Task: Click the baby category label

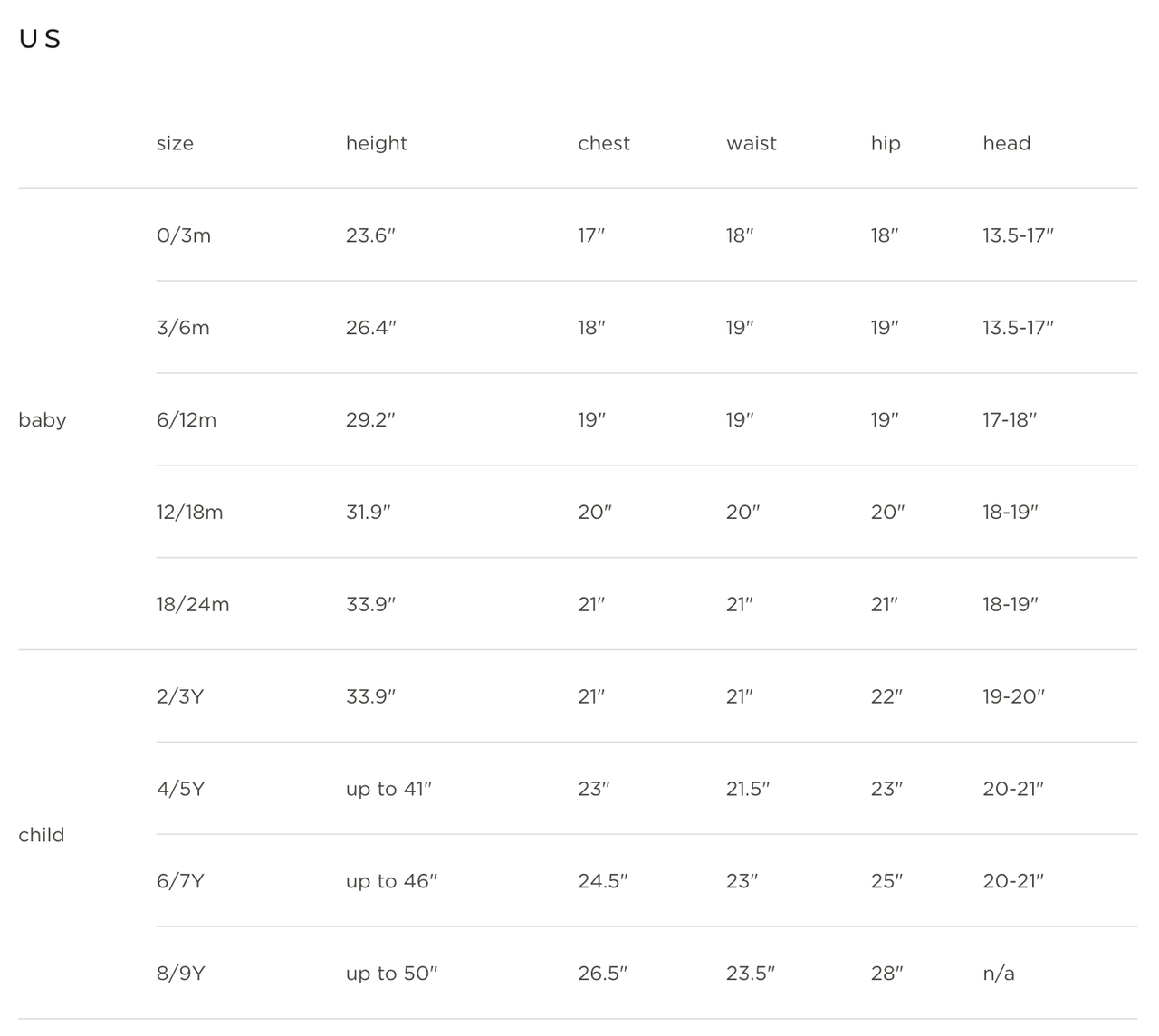Action: click(x=43, y=420)
